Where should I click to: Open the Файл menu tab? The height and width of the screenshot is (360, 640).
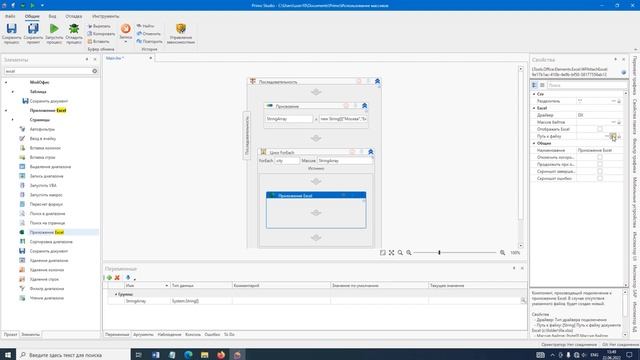(10, 16)
